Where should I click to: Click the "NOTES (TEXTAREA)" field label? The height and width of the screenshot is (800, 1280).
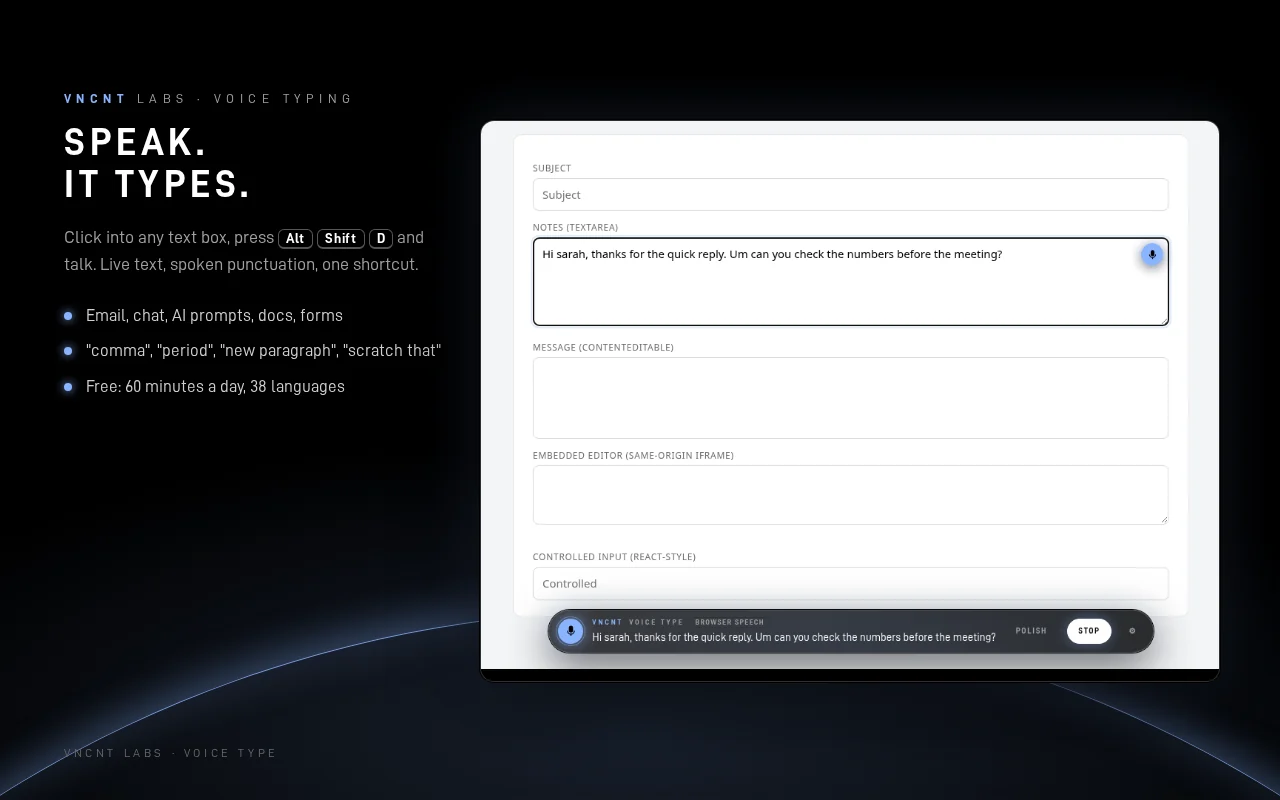coord(575,227)
